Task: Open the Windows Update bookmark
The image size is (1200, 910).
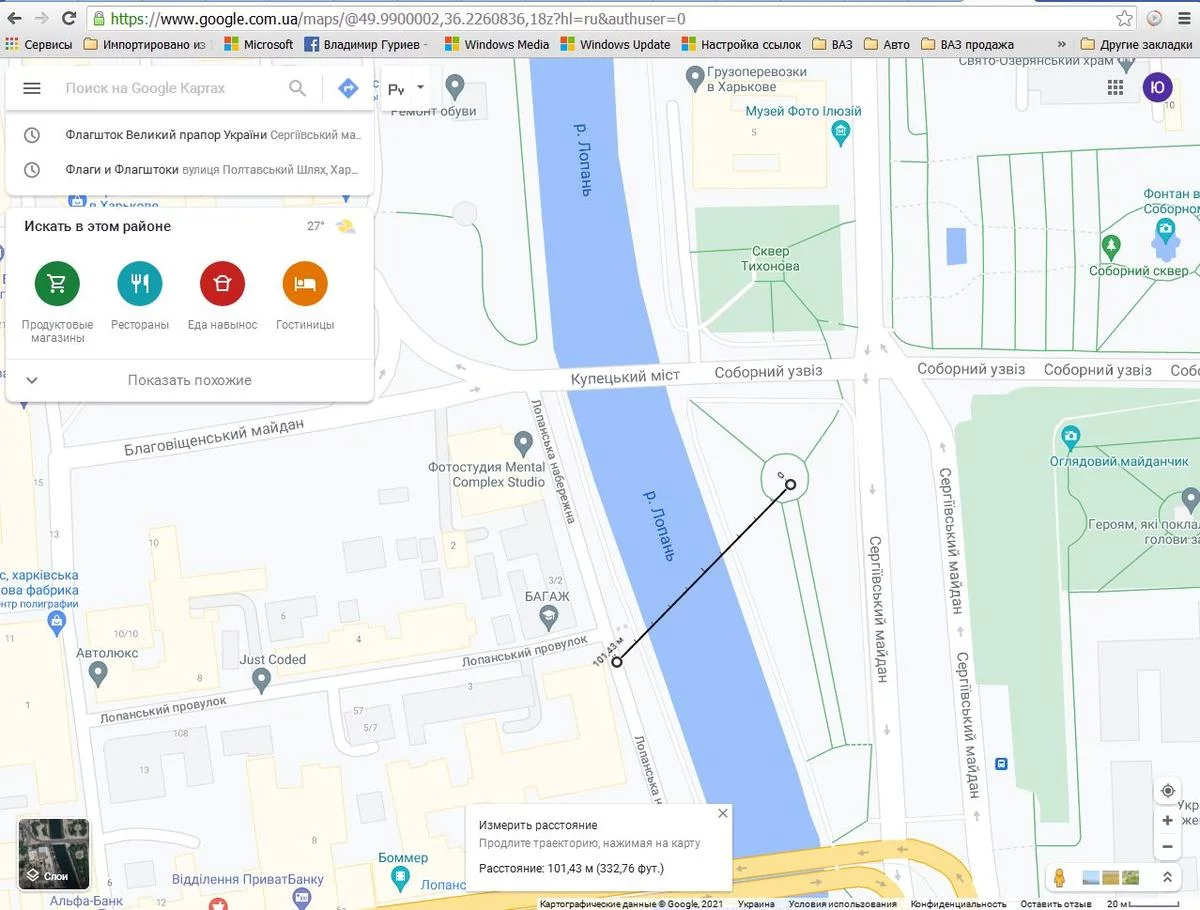Action: pyautogui.click(x=616, y=44)
